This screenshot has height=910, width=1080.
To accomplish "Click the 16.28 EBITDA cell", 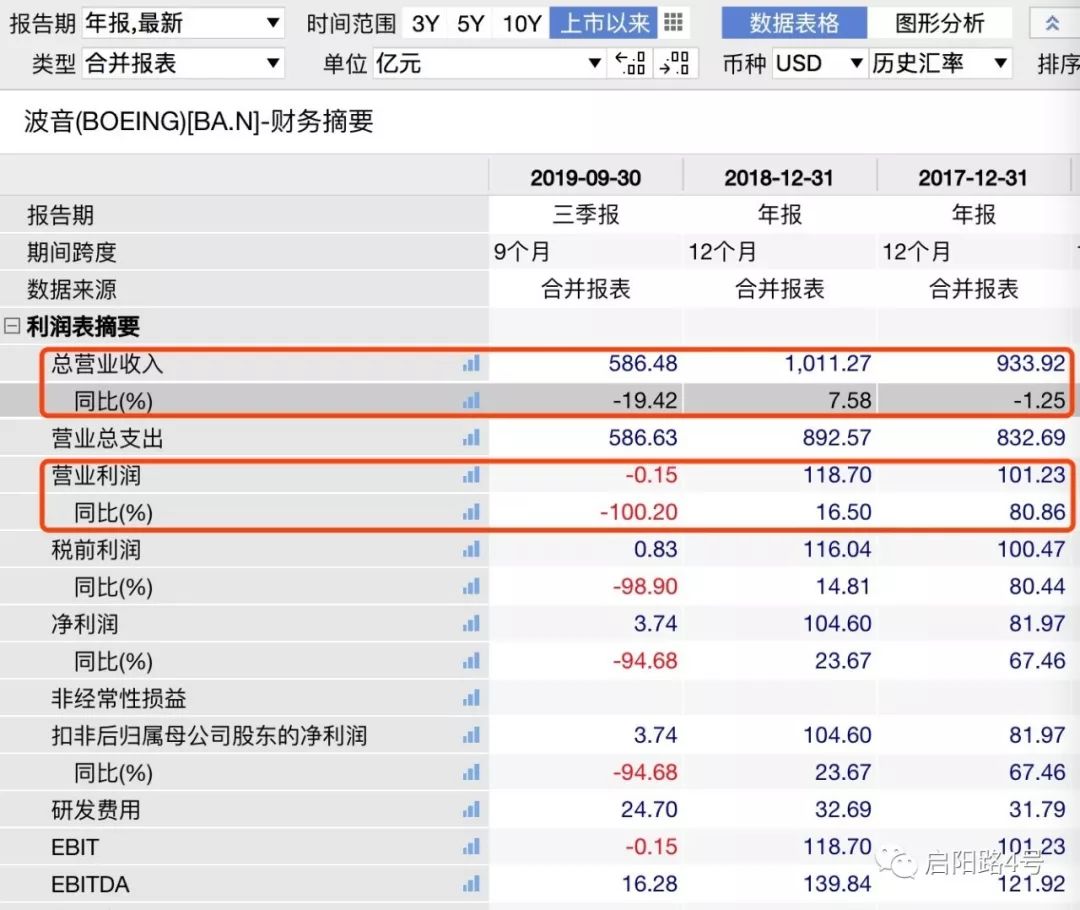I will (x=650, y=885).
